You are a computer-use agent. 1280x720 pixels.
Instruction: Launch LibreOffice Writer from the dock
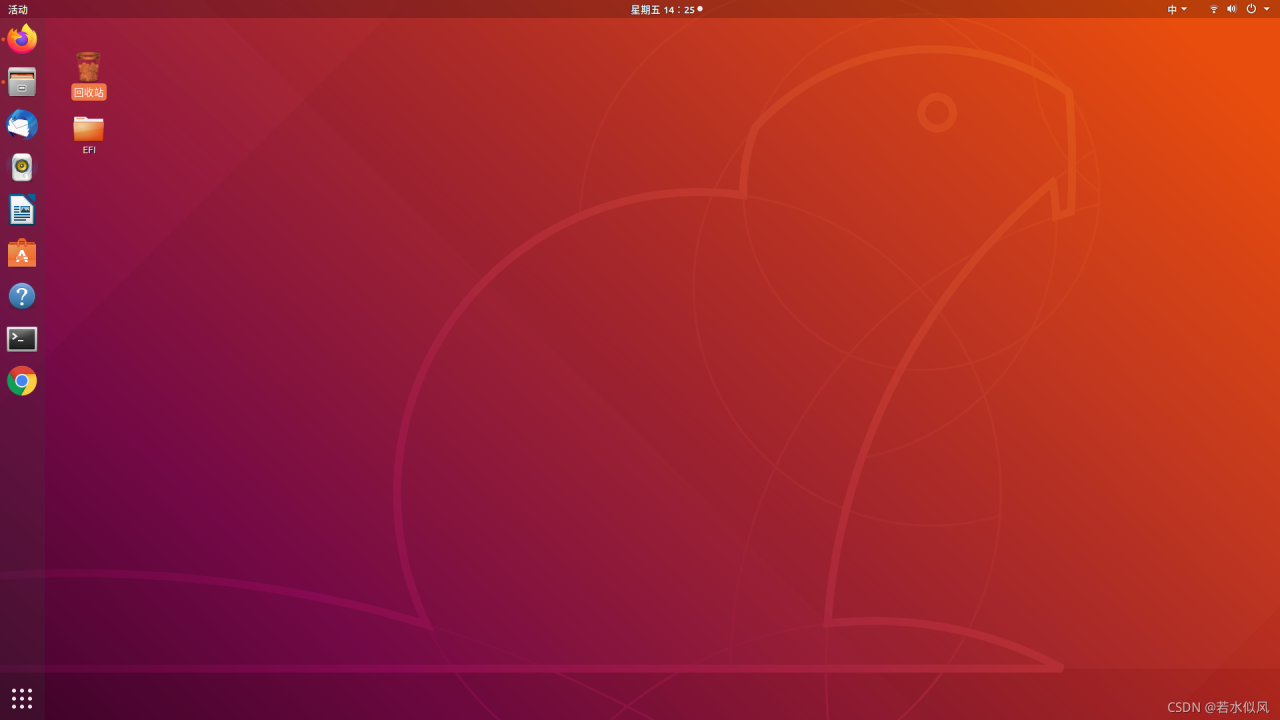pos(22,210)
